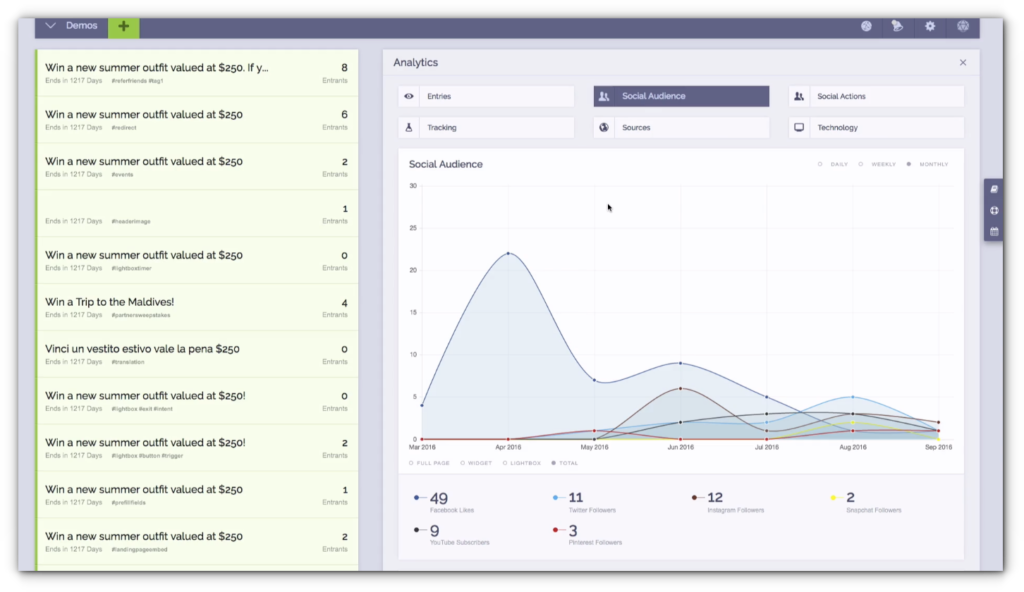Open settings gear icon in top bar
Image resolution: width=1024 pixels, height=592 pixels.
(x=930, y=26)
